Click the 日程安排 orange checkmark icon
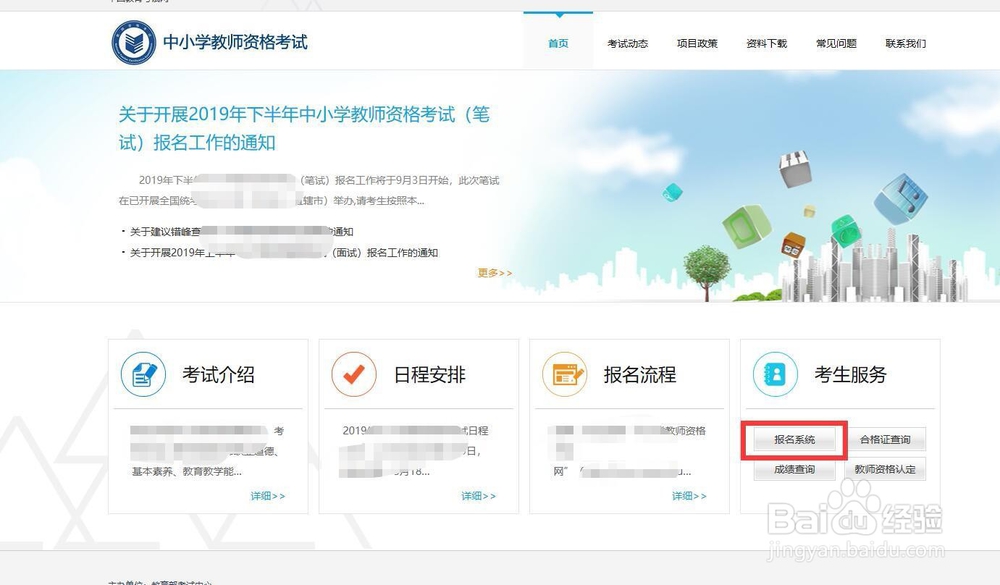 point(354,373)
